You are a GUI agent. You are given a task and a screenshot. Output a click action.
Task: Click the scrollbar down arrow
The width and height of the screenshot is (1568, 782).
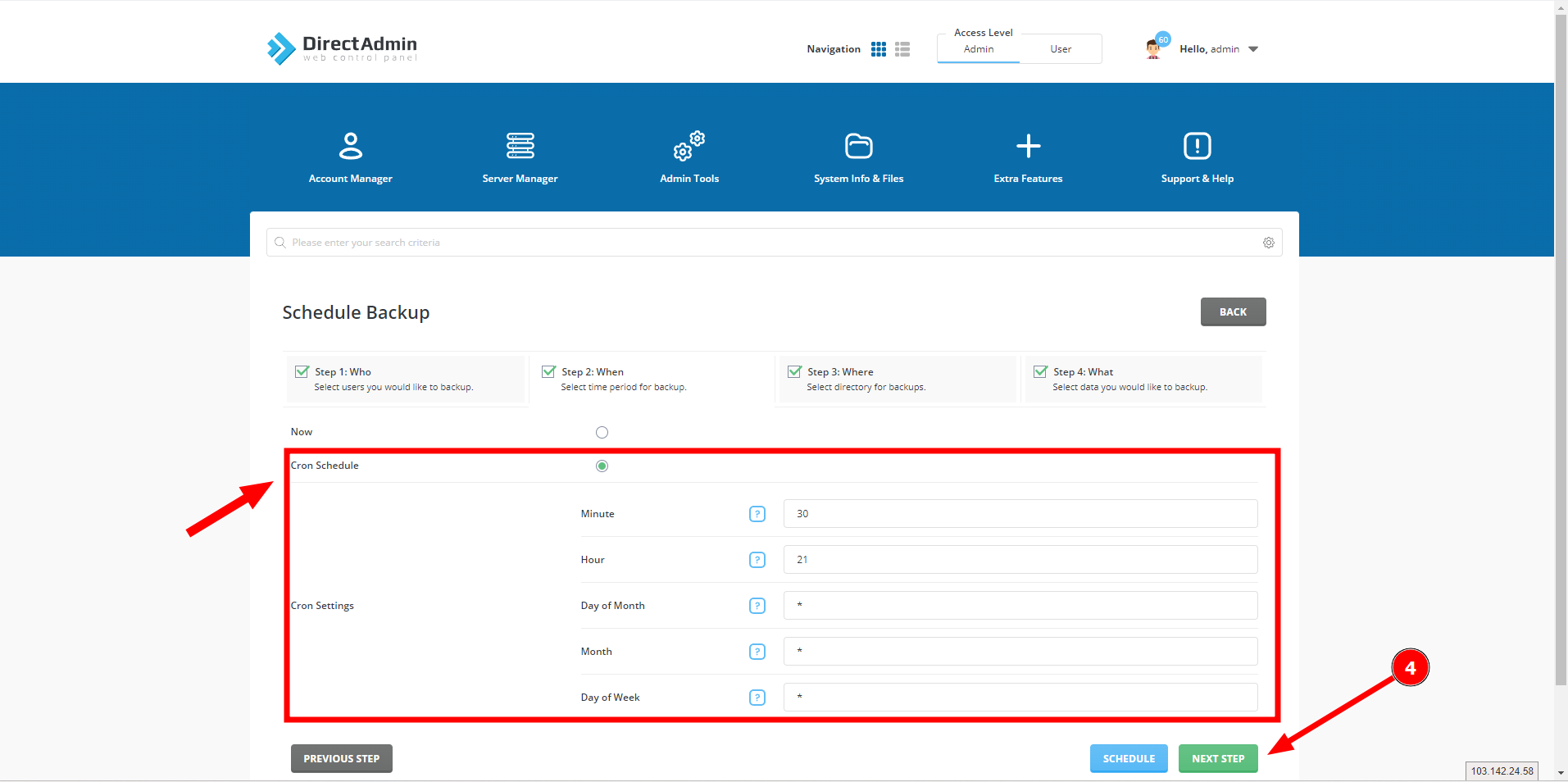(x=1561, y=773)
